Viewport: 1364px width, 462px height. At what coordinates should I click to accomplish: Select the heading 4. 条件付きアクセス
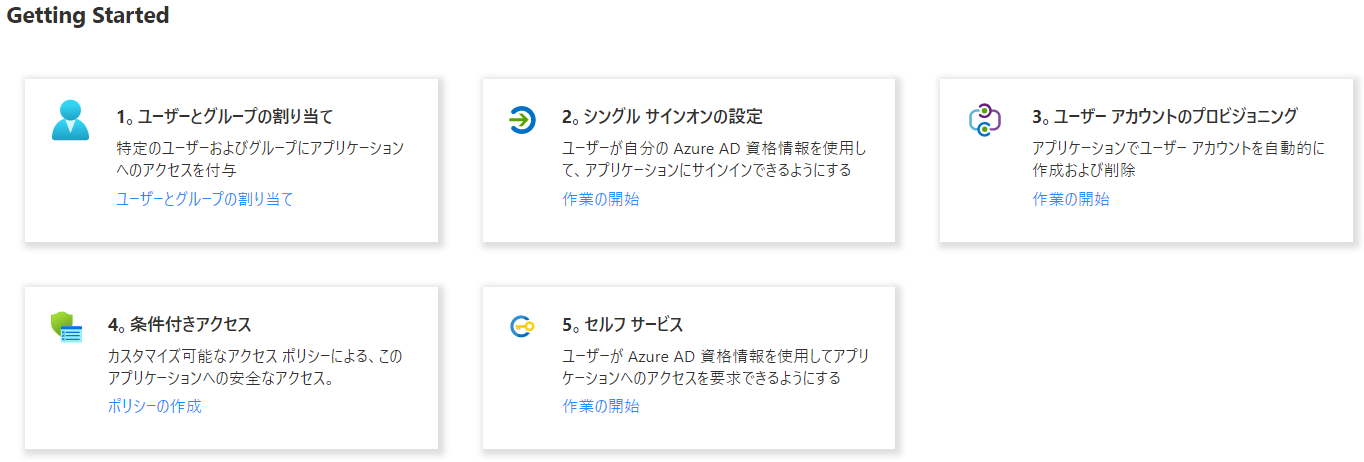tap(179, 325)
